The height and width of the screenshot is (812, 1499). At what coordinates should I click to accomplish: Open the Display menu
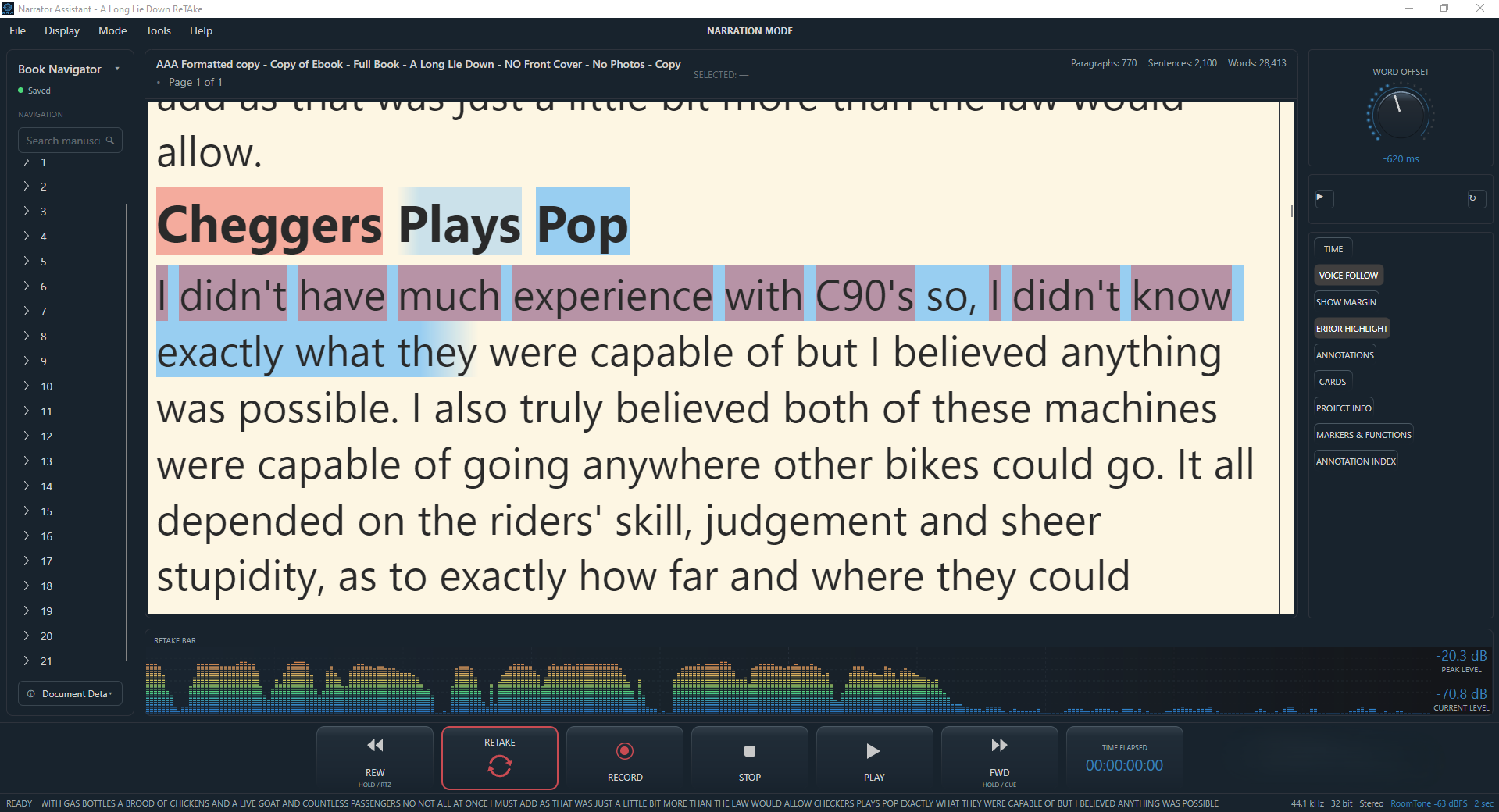62,30
